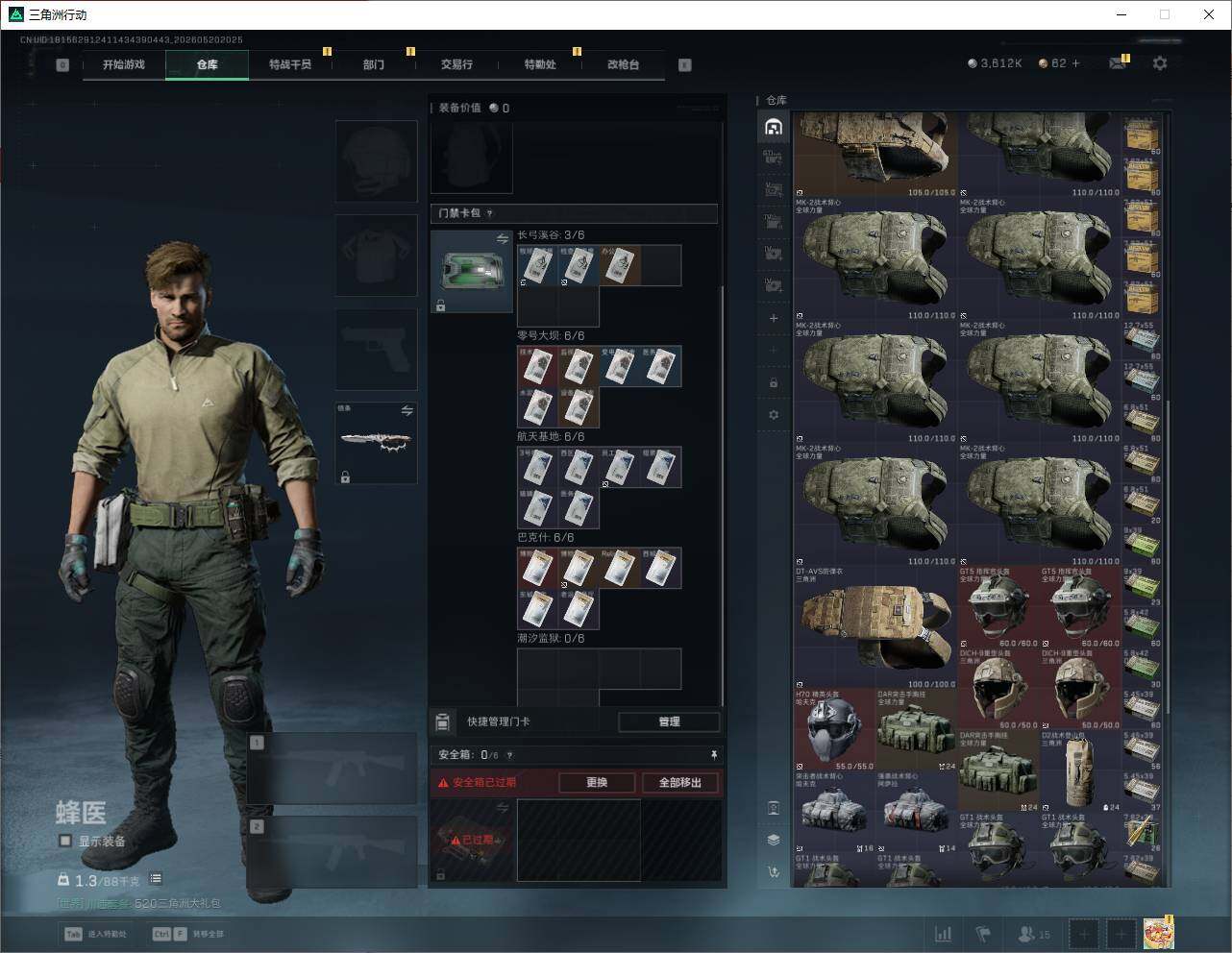The height and width of the screenshot is (953, 1232).
Task: Select the main warehouse icon in the sidebar
Action: point(774,127)
